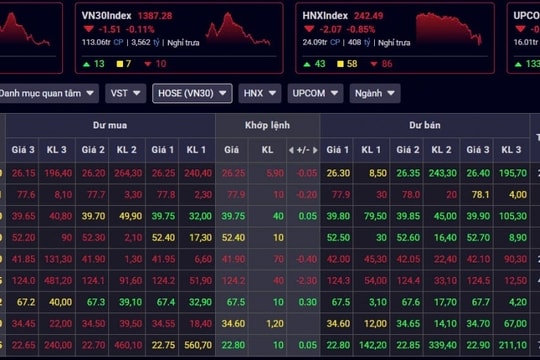Viewport: 540px width, 360px height.
Task: Click matched price 77.9
Action: (x=236, y=195)
